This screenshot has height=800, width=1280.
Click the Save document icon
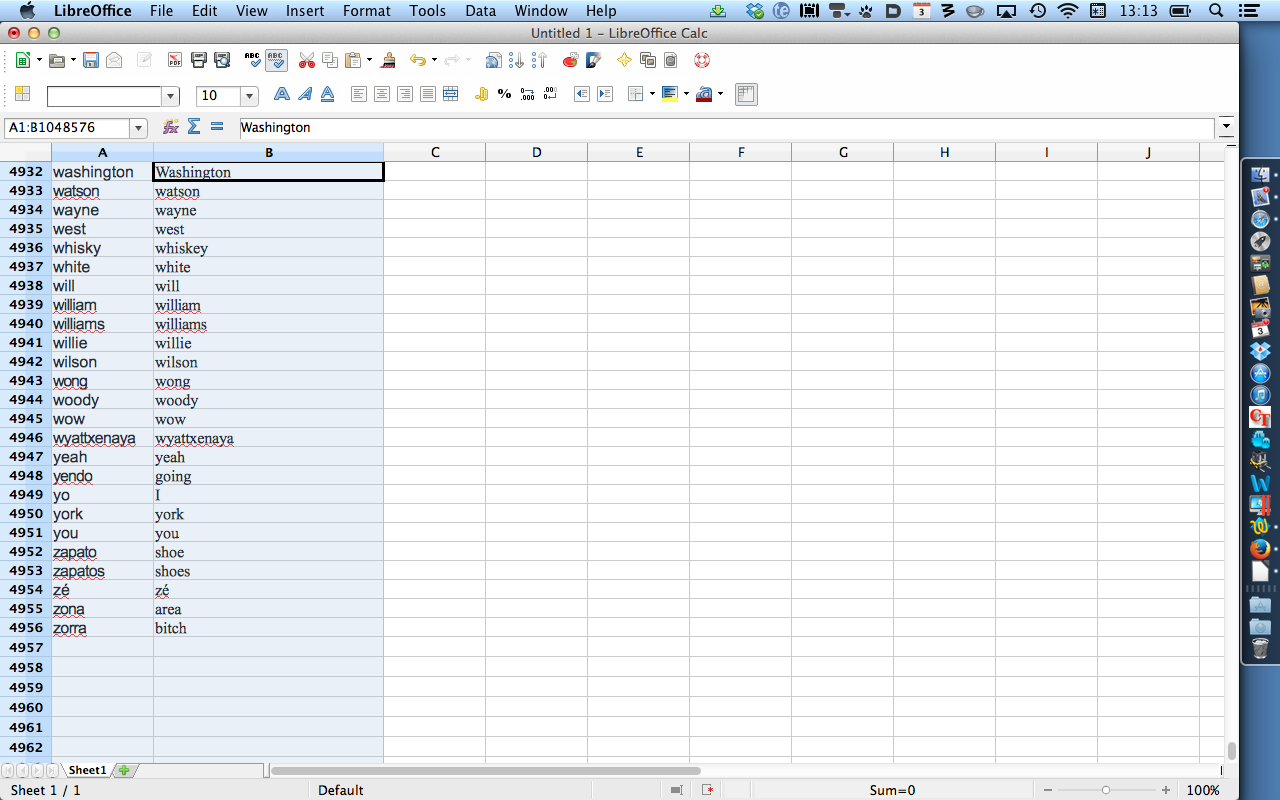click(91, 61)
